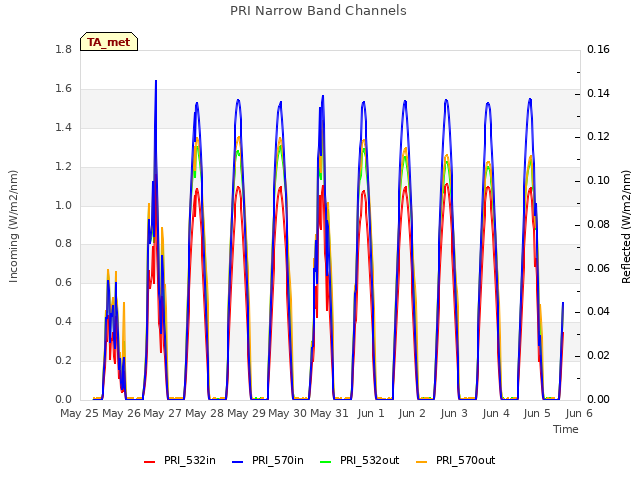Click the Reflected (W/m2/nm) axis label
The width and height of the screenshot is (640, 480).
click(626, 227)
